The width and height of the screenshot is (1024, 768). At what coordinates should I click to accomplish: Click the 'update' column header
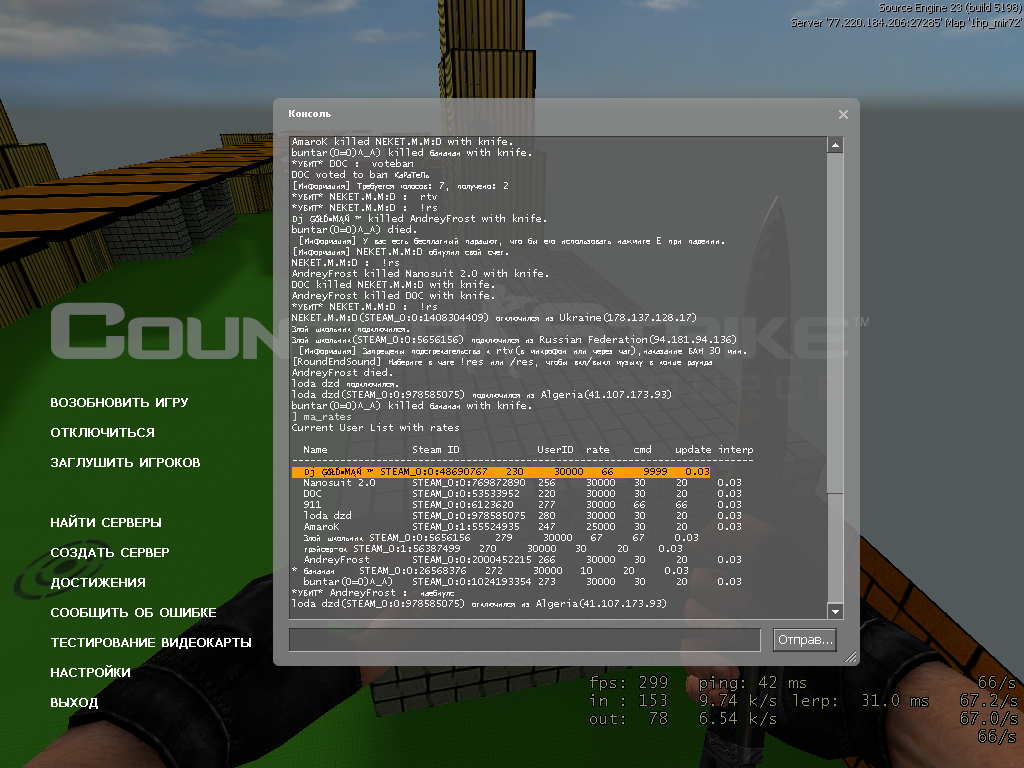693,450
